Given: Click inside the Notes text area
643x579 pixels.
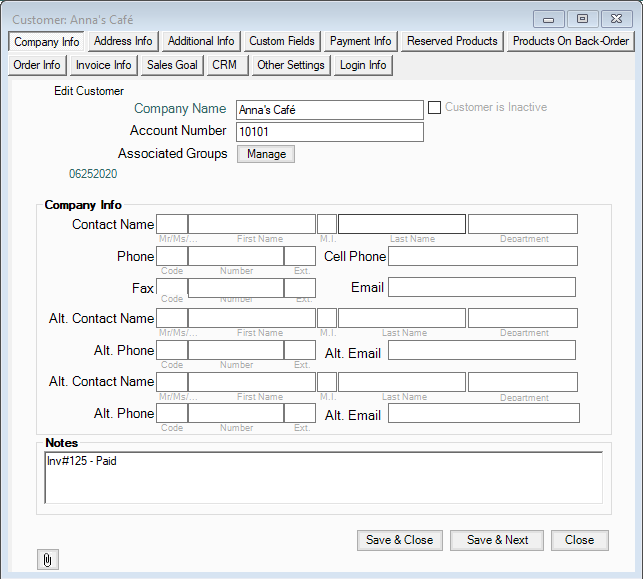Looking at the screenshot, I should click(324, 477).
